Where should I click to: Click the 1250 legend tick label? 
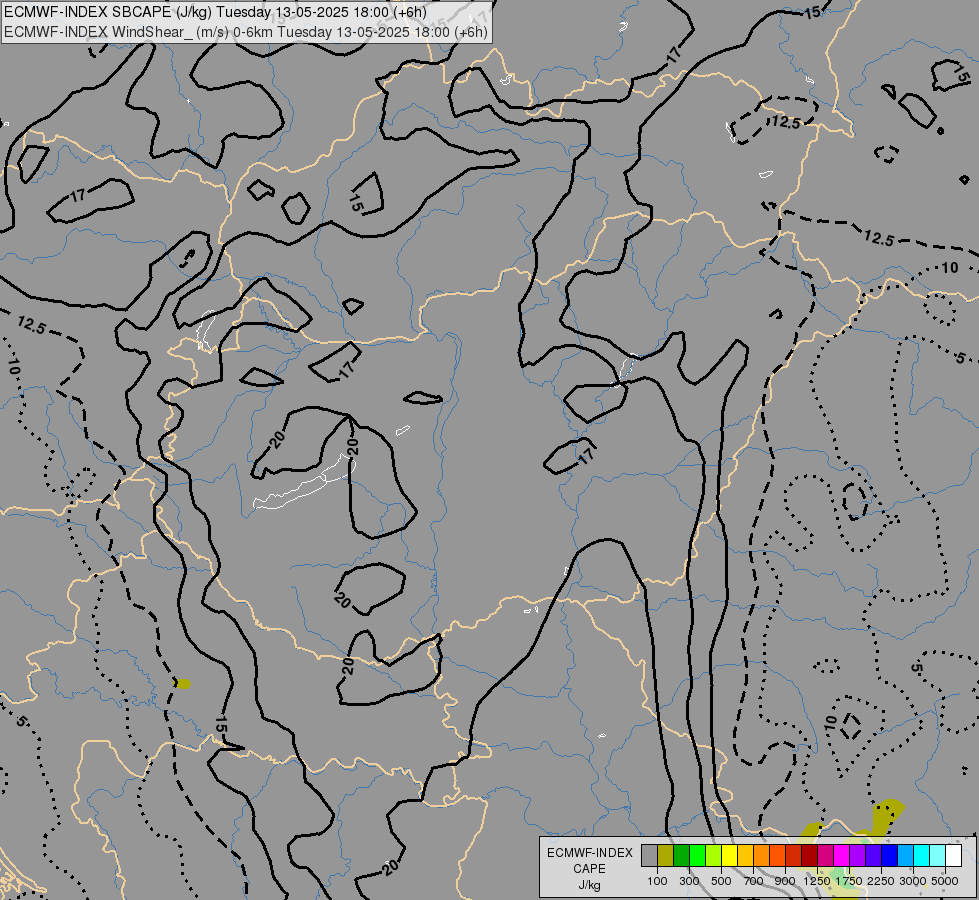point(817,881)
